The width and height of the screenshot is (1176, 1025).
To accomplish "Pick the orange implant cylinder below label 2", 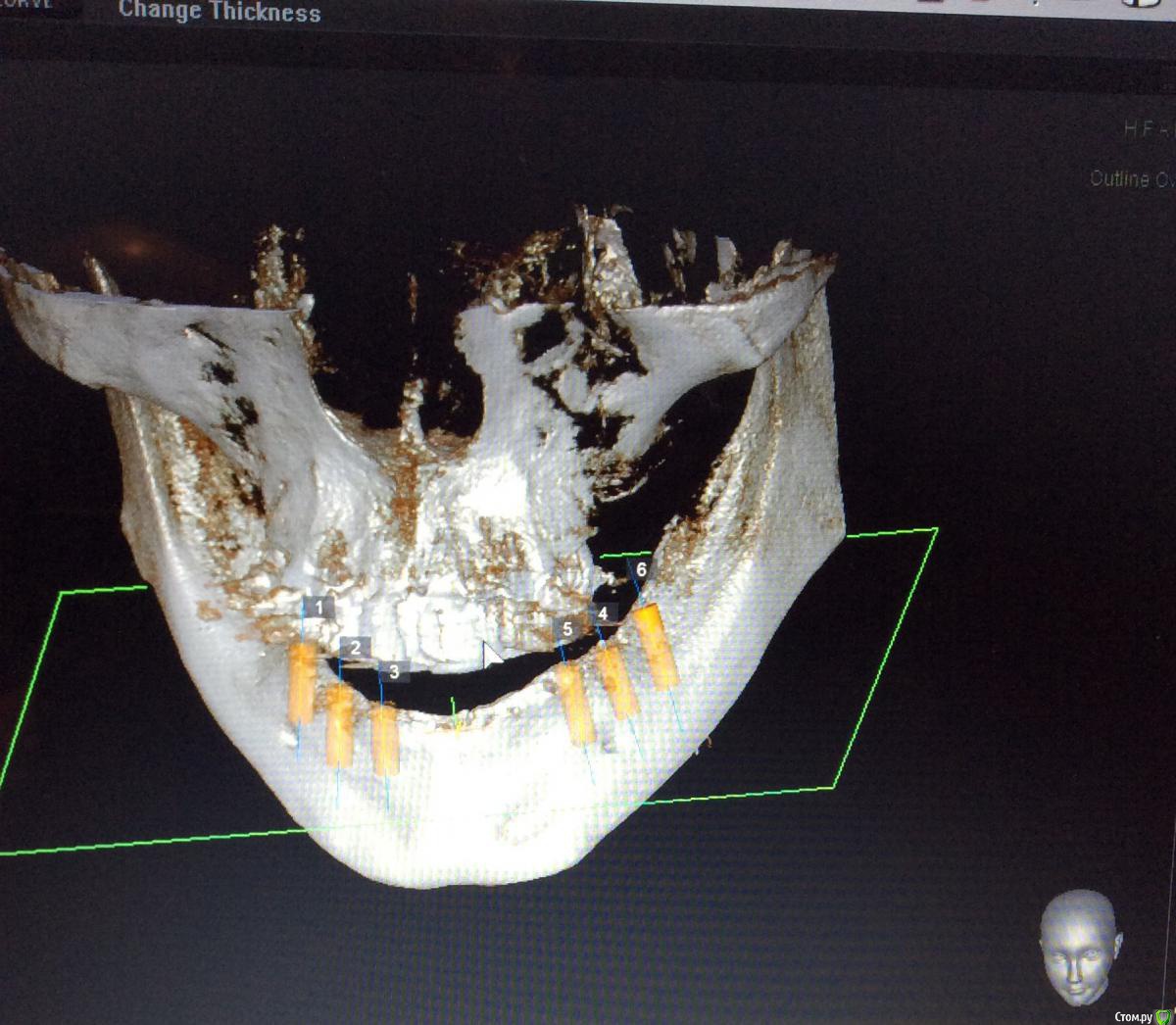I will [x=339, y=725].
